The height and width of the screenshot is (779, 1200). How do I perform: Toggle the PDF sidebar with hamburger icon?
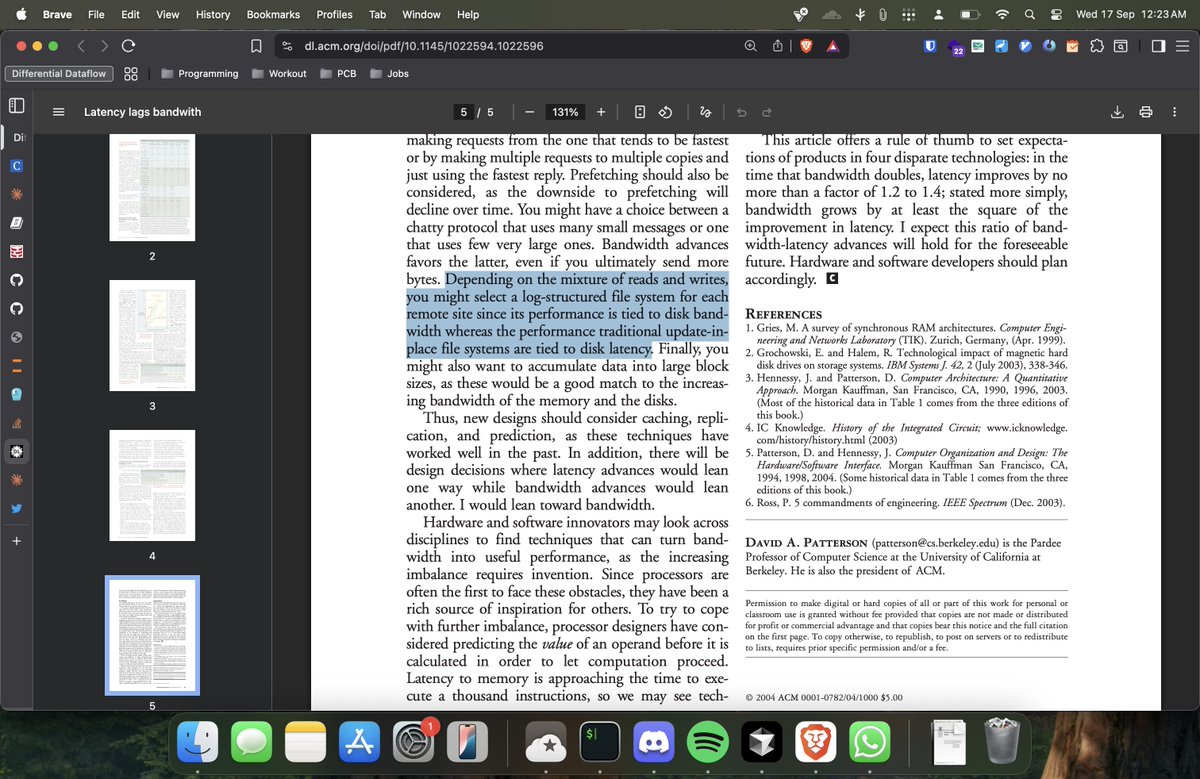58,112
